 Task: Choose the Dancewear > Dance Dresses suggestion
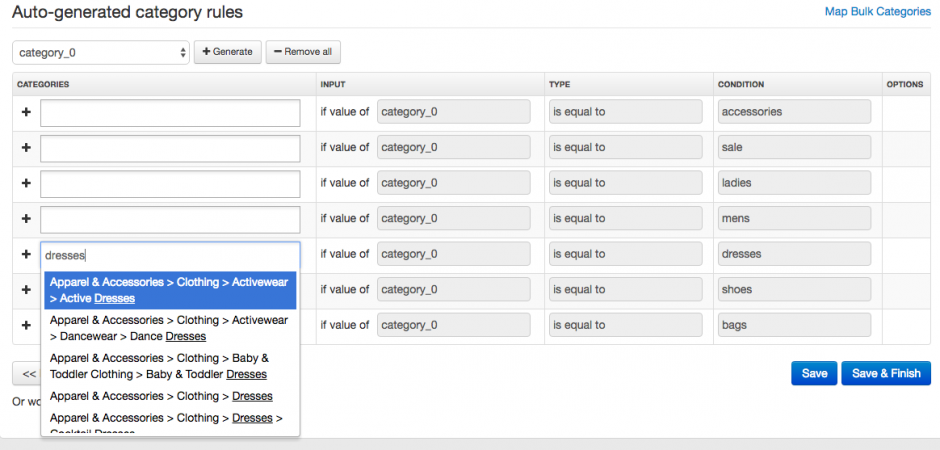click(169, 328)
